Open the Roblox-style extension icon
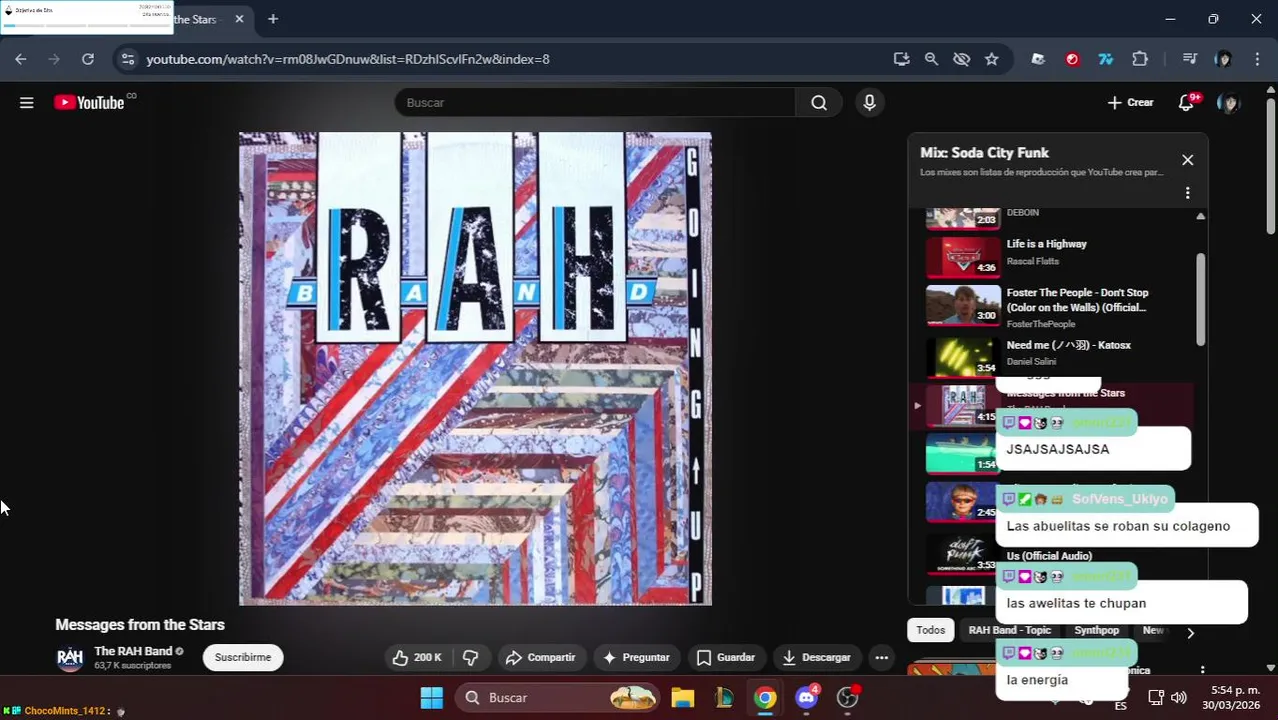The height and width of the screenshot is (720, 1278). pos(1038,59)
